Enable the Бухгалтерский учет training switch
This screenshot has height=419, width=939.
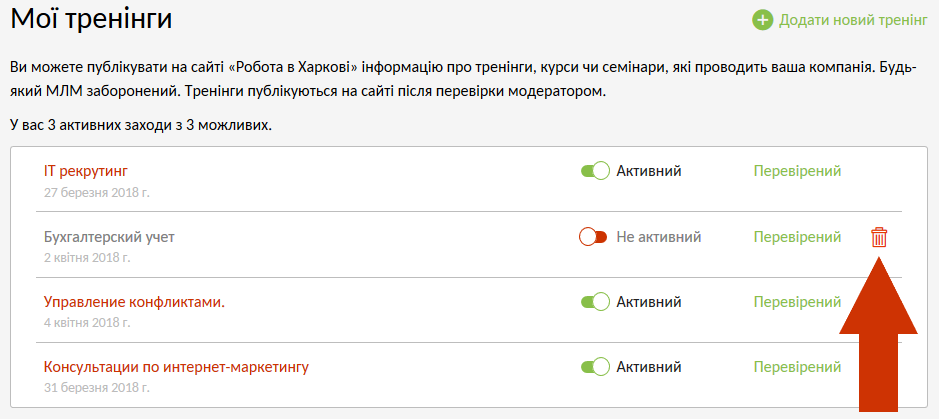594,237
